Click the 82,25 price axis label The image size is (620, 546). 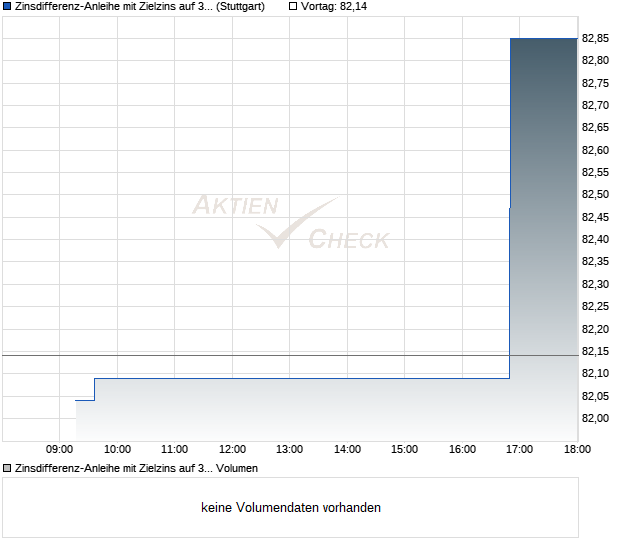point(595,306)
